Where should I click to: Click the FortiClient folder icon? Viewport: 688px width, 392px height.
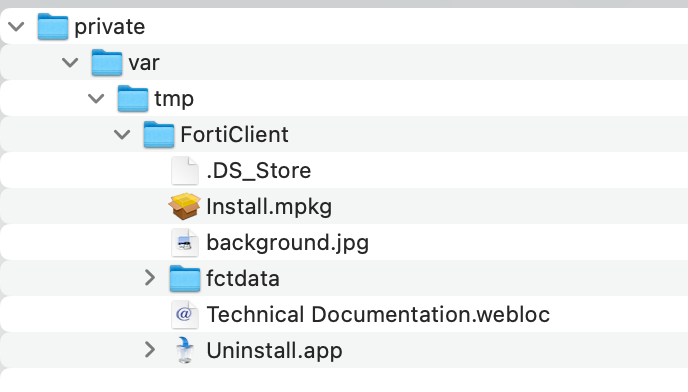point(159,134)
